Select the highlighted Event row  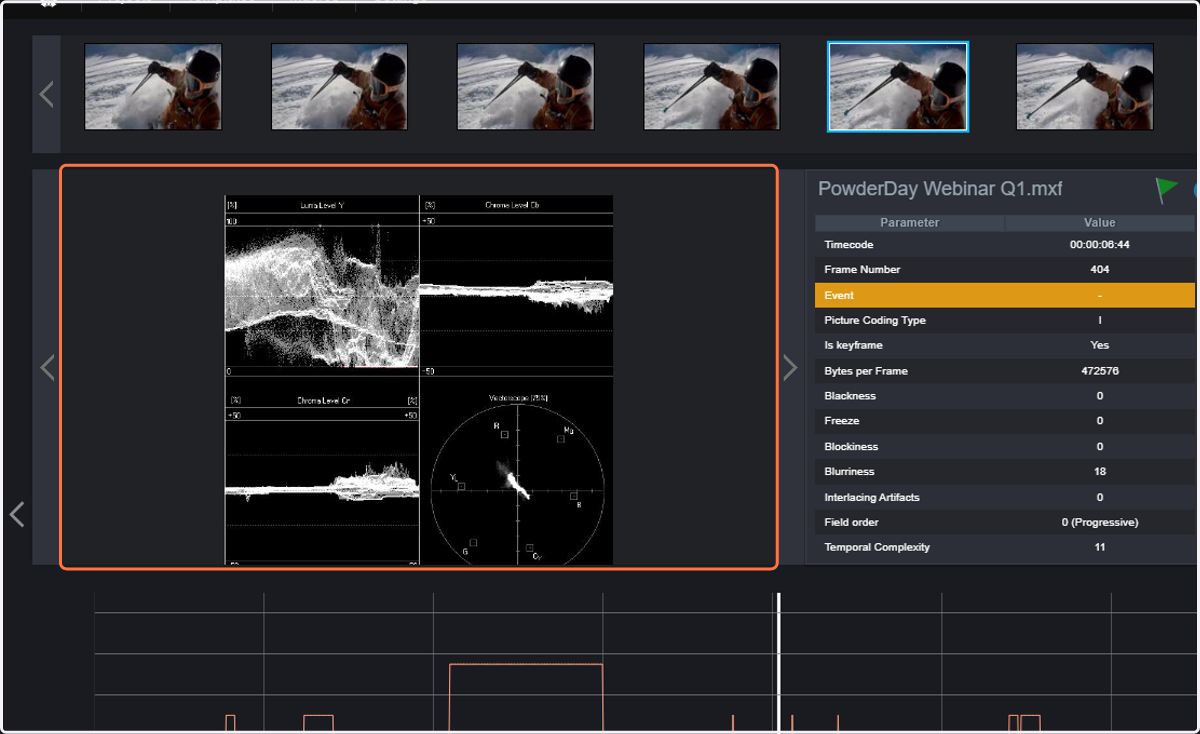tap(1005, 295)
